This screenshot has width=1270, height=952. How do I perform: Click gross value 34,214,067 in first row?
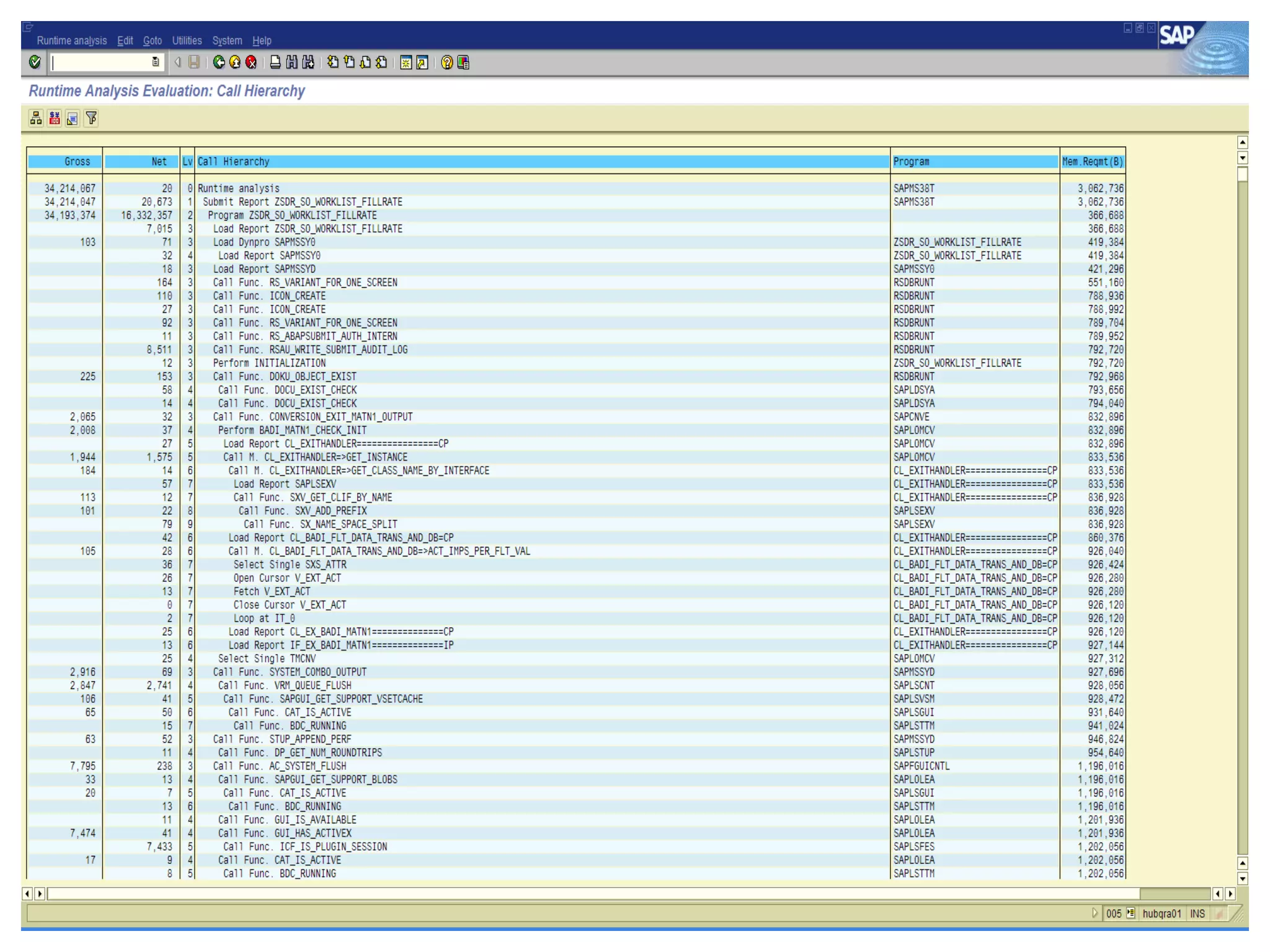point(69,188)
